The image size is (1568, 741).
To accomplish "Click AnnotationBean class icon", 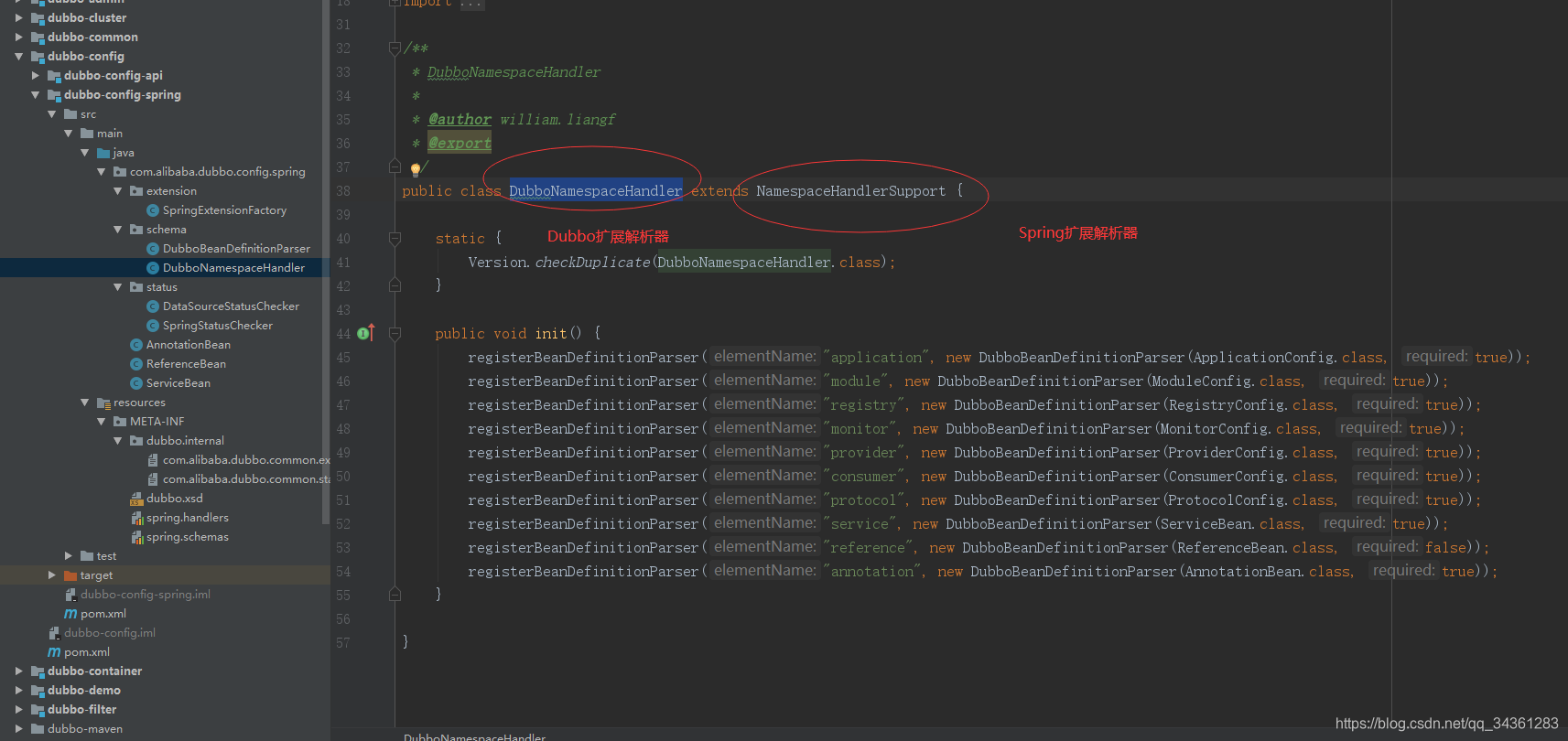I will [x=136, y=345].
